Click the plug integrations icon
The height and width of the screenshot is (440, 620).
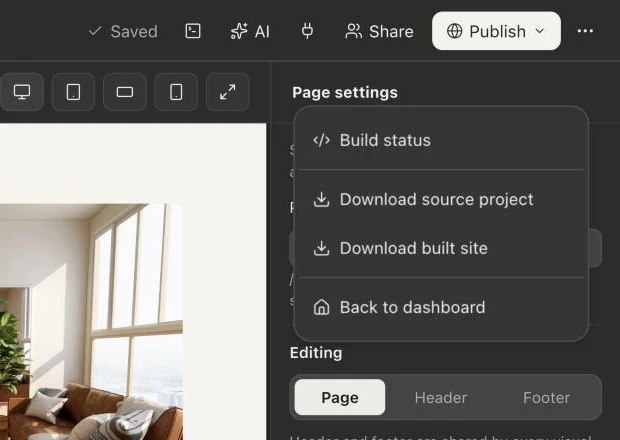click(307, 31)
